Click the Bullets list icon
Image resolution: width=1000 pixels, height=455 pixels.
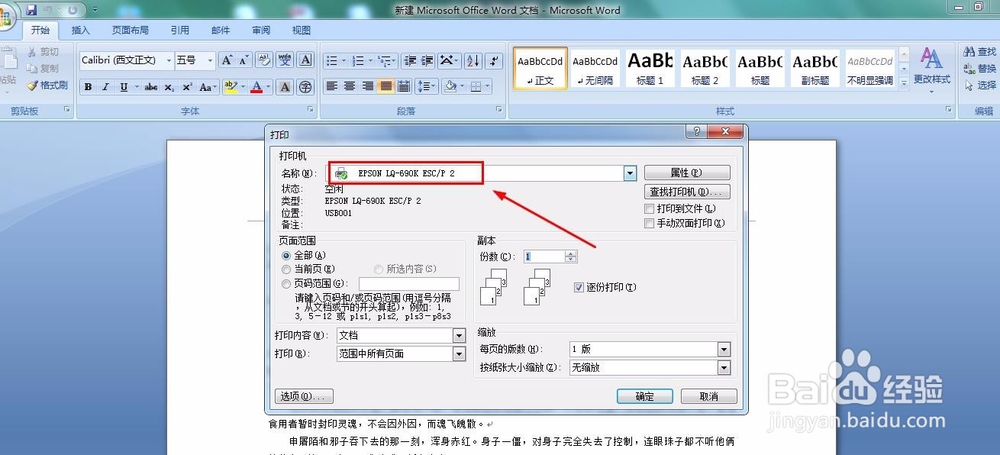click(x=332, y=61)
